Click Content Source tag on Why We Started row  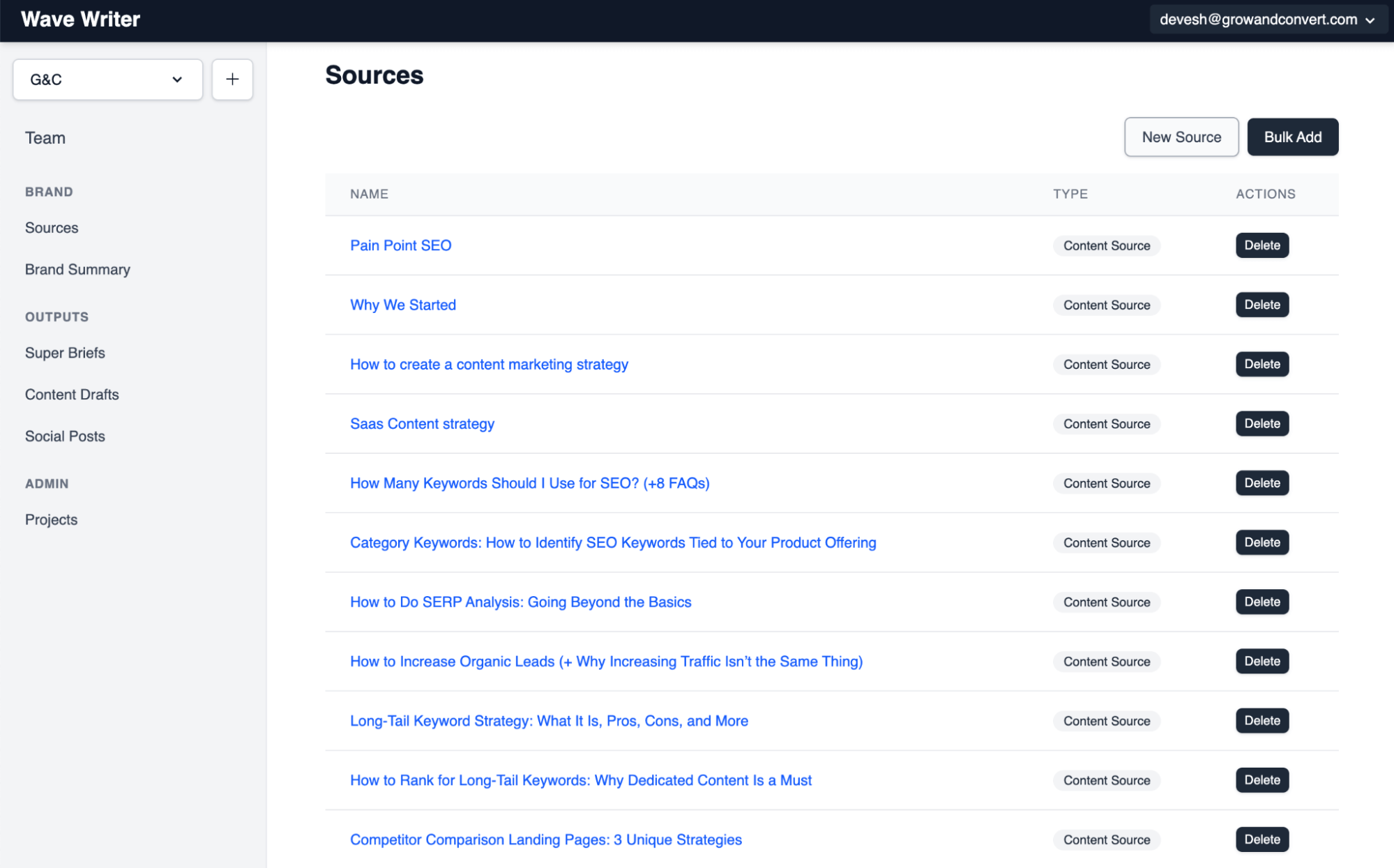tap(1107, 305)
